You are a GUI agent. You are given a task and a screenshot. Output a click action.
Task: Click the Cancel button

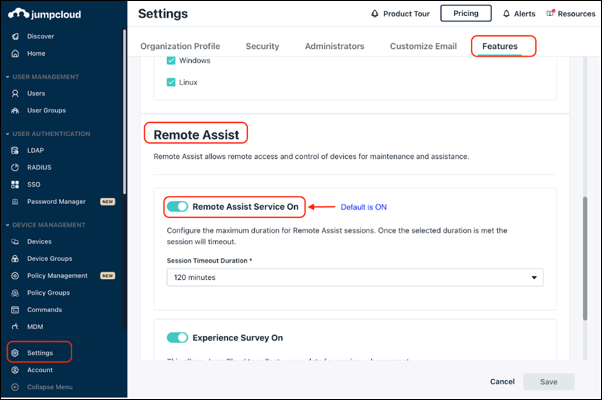pos(502,382)
